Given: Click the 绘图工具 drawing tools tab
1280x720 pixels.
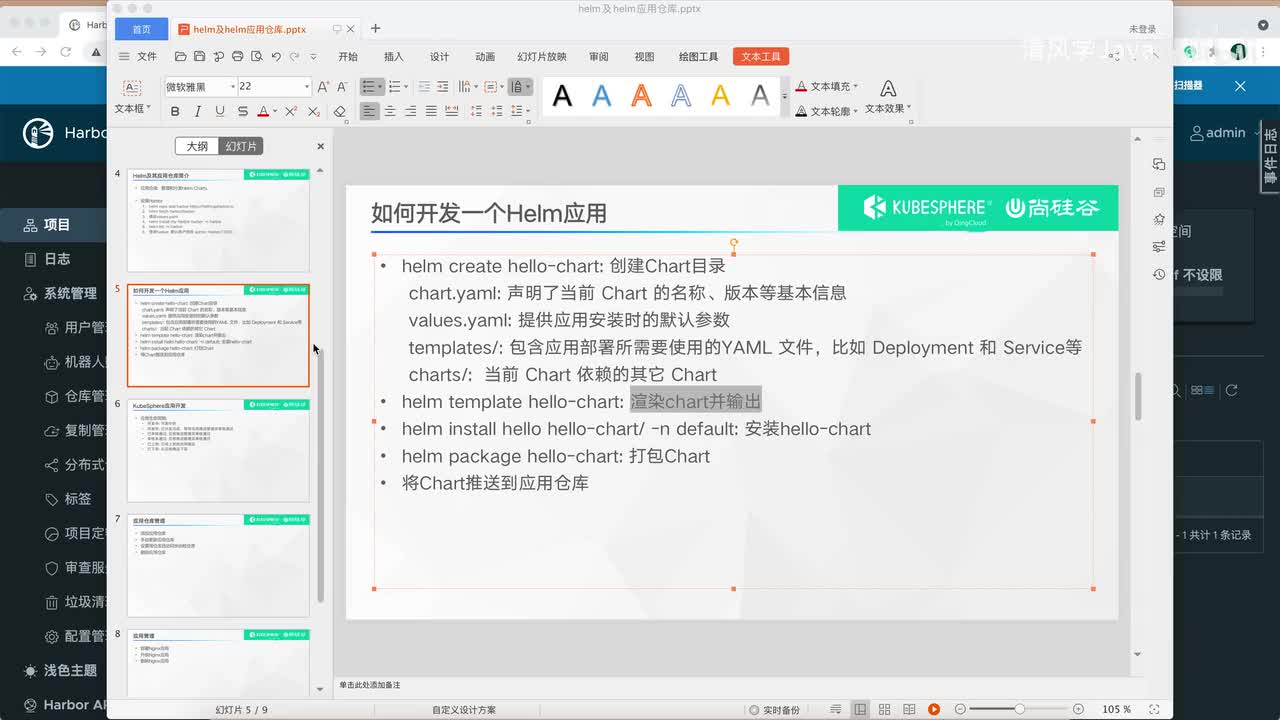Looking at the screenshot, I should pyautogui.click(x=698, y=57).
